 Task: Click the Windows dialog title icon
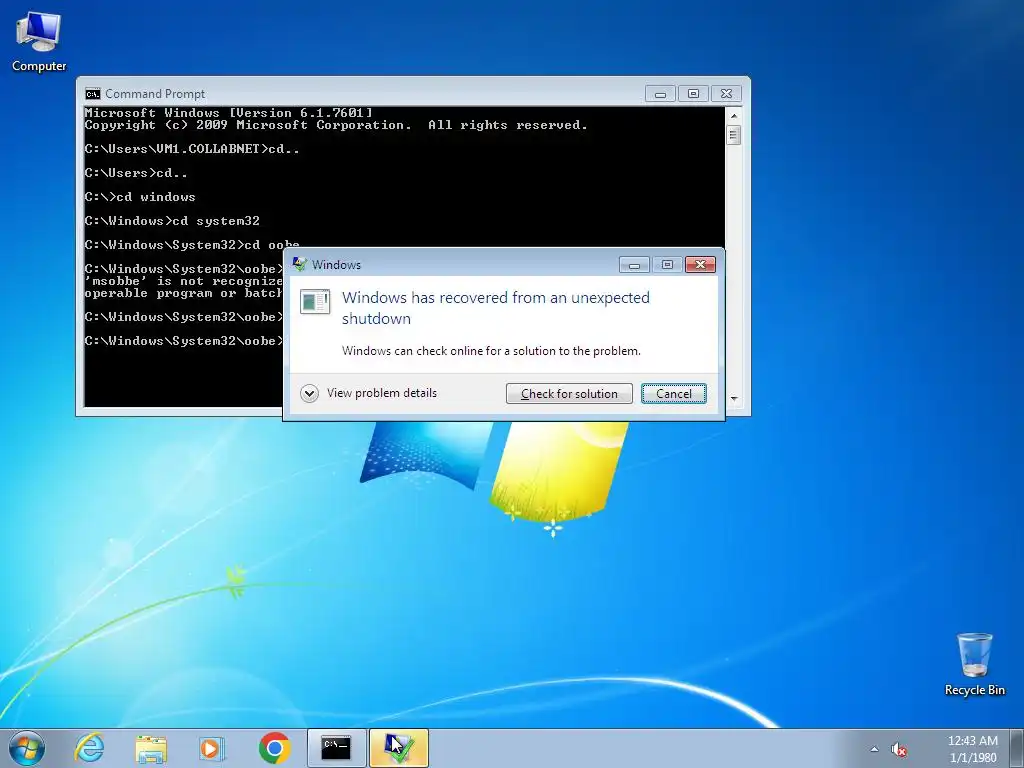[300, 264]
